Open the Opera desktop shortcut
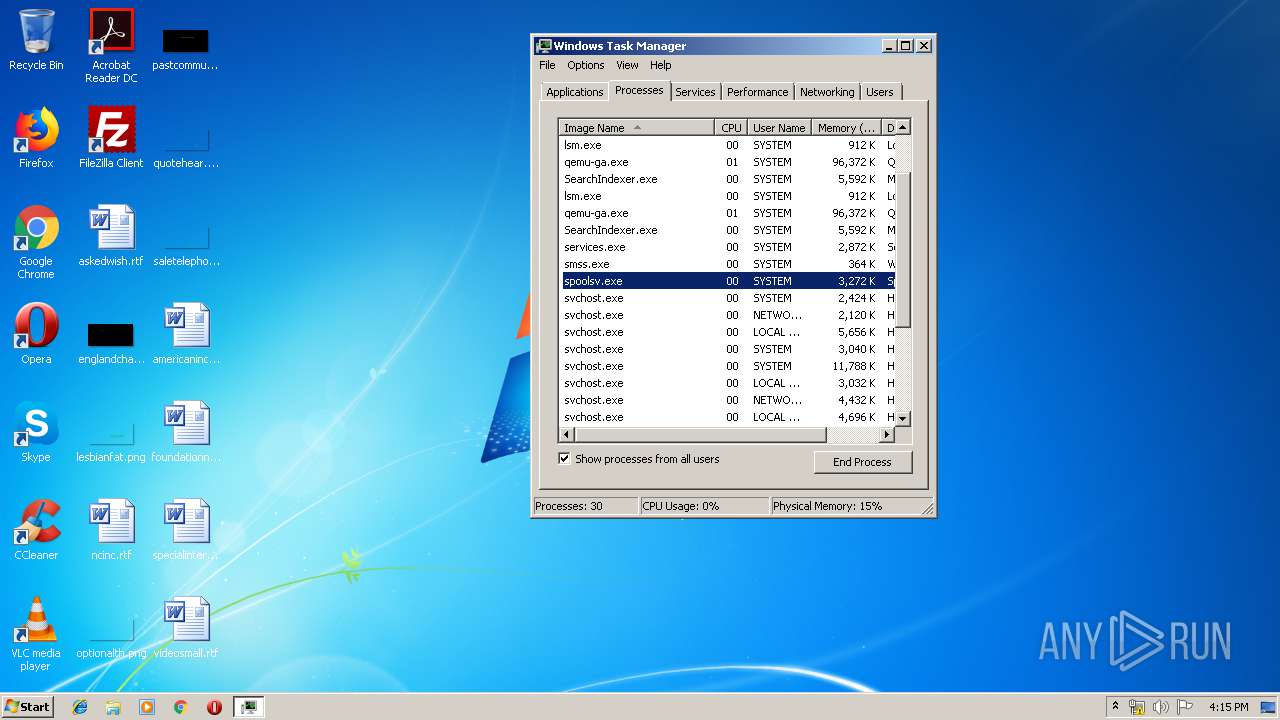1280x720 pixels. 36,334
